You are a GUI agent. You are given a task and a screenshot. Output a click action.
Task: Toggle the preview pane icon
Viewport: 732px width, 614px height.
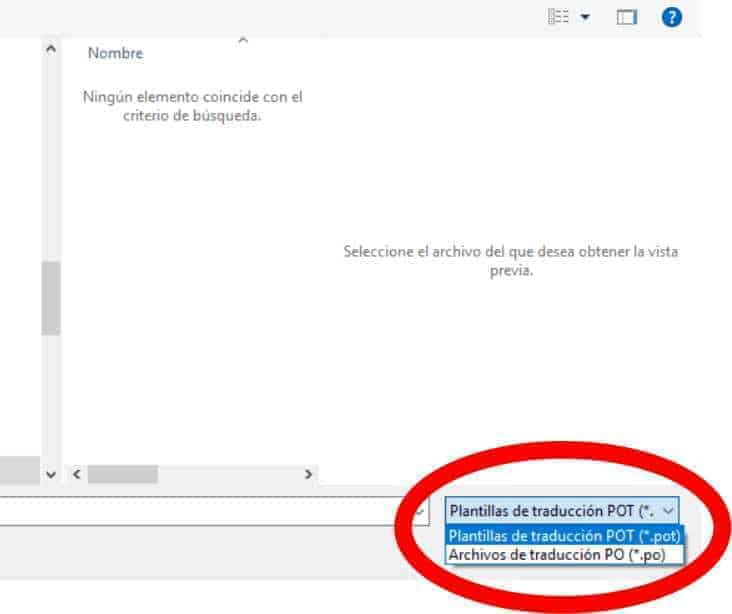pos(627,17)
